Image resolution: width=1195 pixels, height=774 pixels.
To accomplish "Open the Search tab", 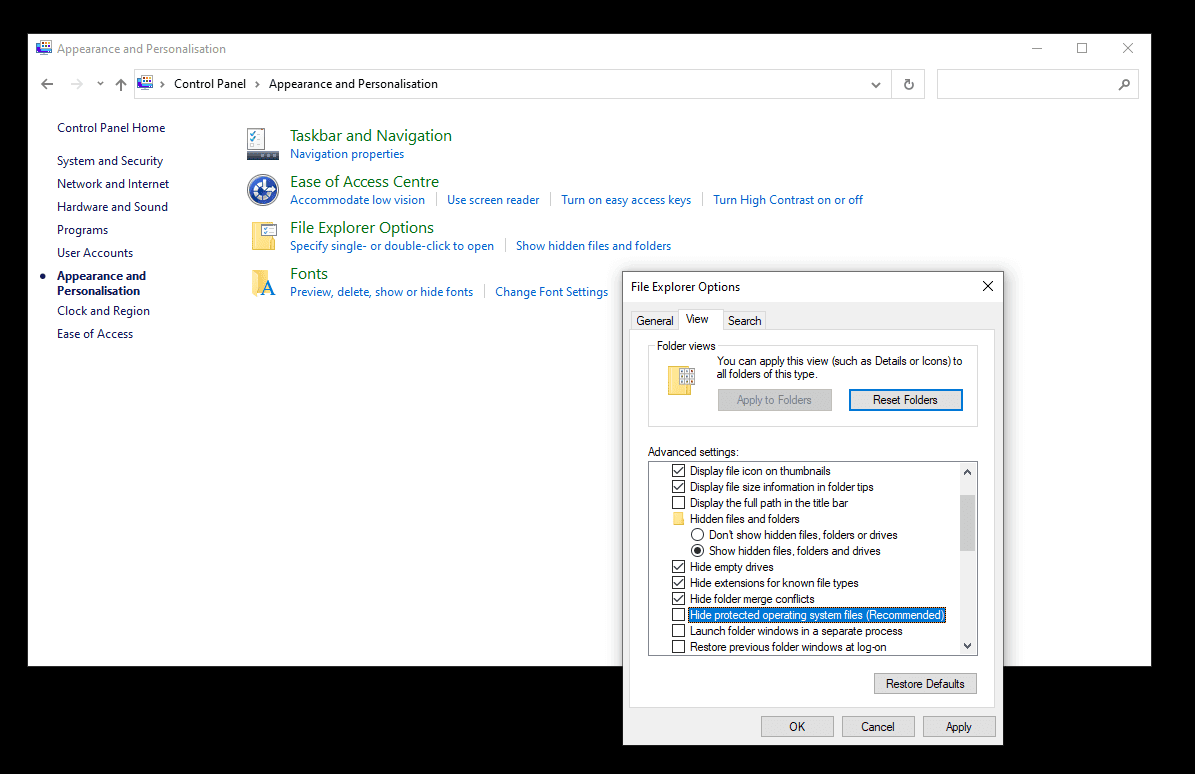I will [744, 320].
